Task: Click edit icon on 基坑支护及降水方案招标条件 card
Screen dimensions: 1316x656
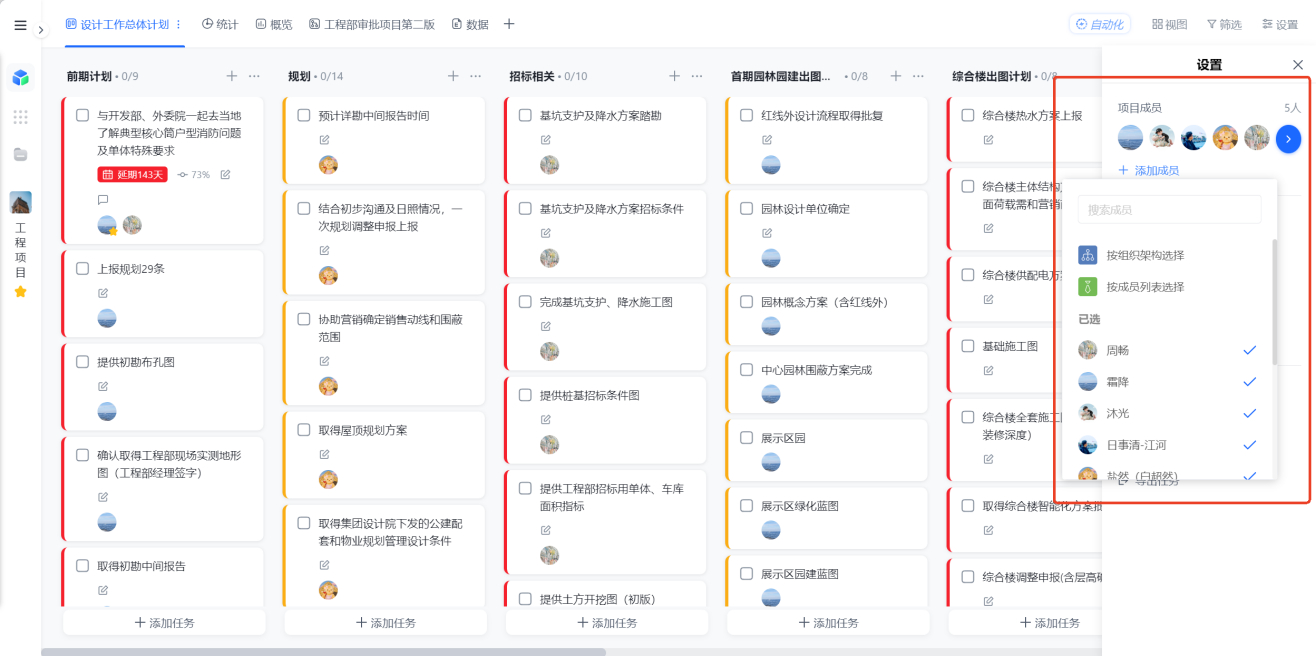Action: pyautogui.click(x=546, y=233)
